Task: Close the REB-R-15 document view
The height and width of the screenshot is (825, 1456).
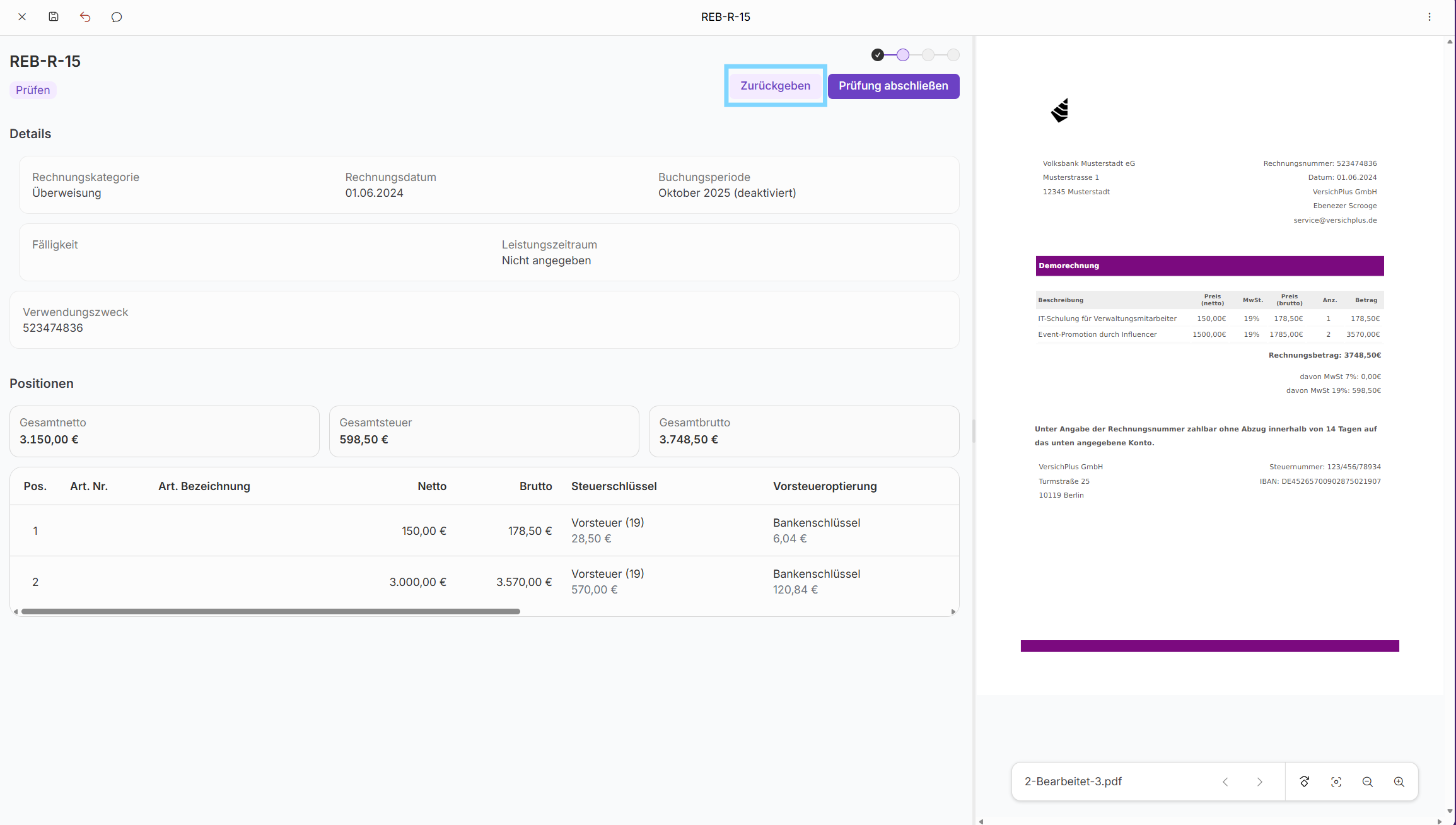Action: coord(22,17)
